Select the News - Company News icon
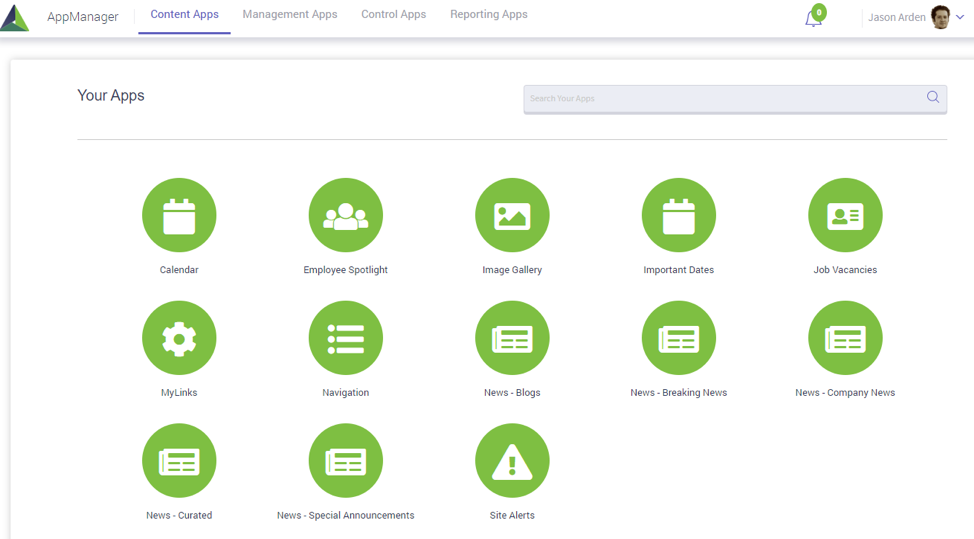974x539 pixels. (x=845, y=338)
